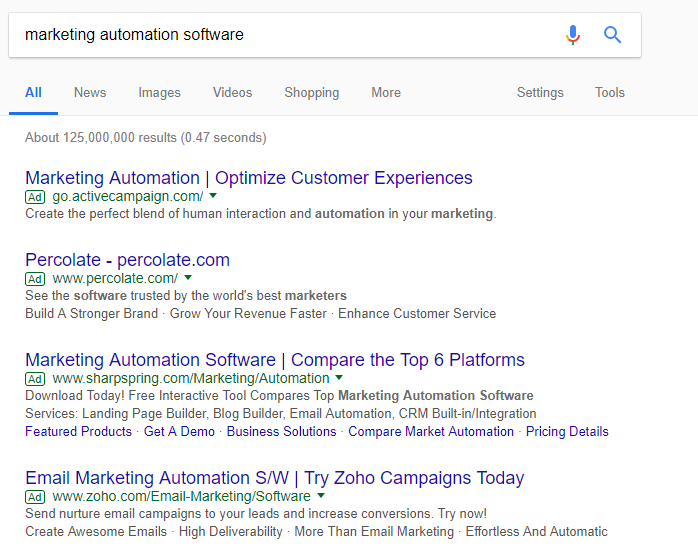Viewport: 698px width, 552px height.
Task: Click the www.sharpspring.com/Marketing/Automation URL text
Action: 191,378
